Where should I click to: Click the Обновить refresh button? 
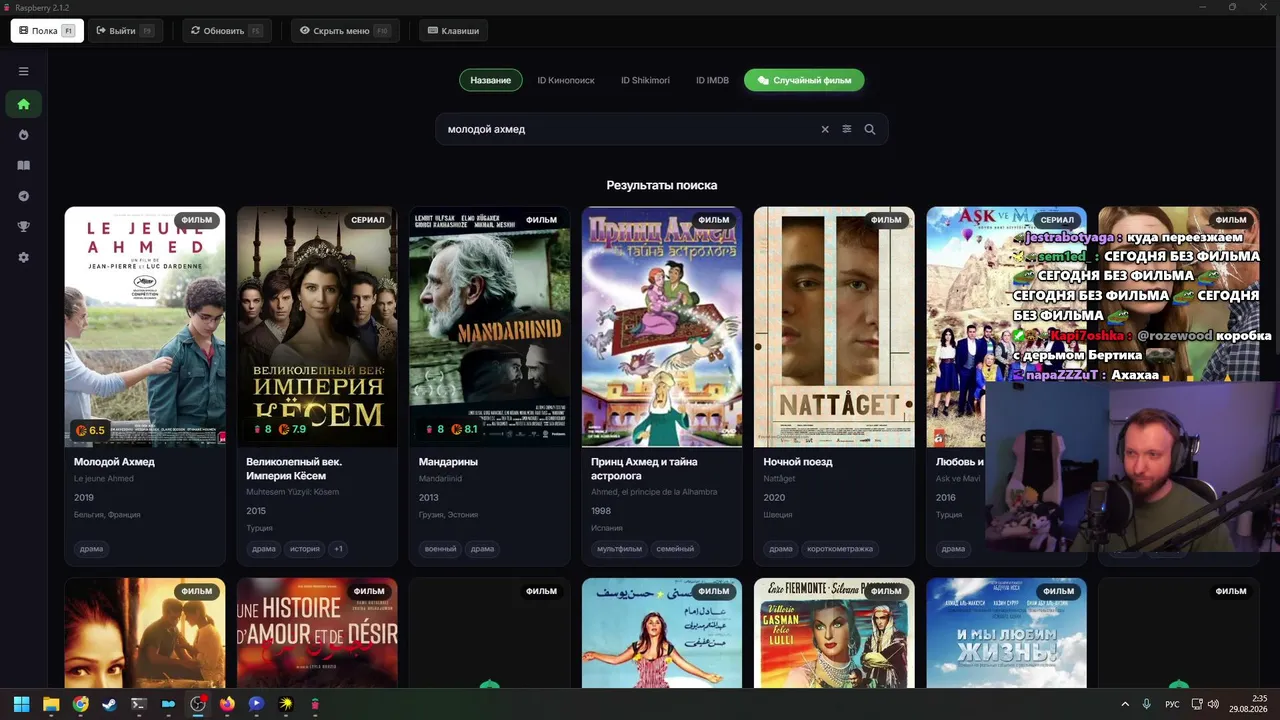(x=226, y=31)
